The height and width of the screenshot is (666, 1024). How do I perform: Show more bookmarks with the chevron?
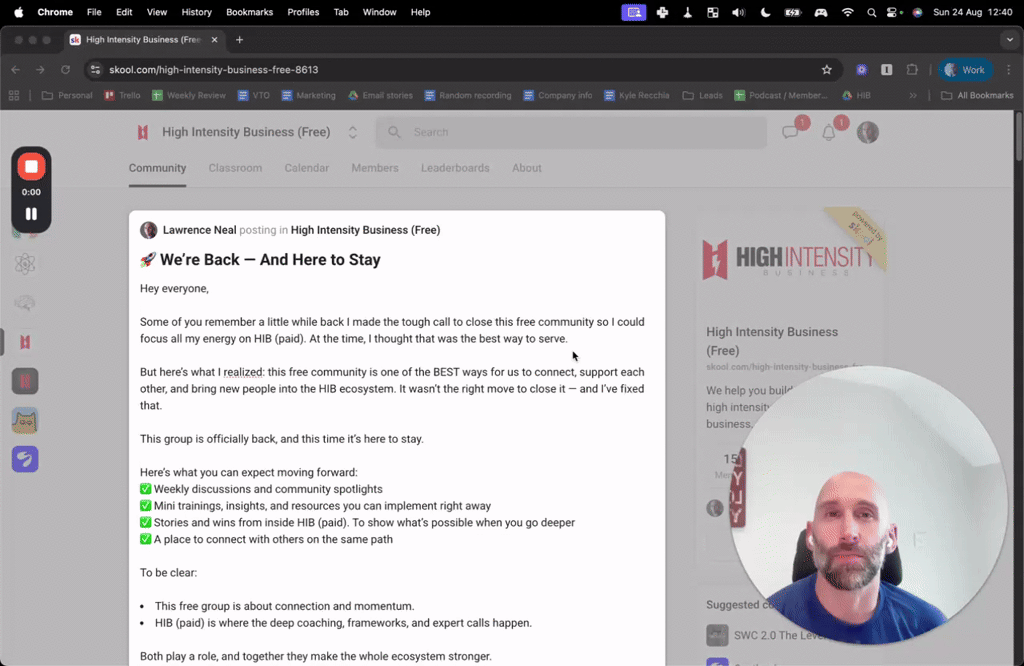[x=912, y=95]
